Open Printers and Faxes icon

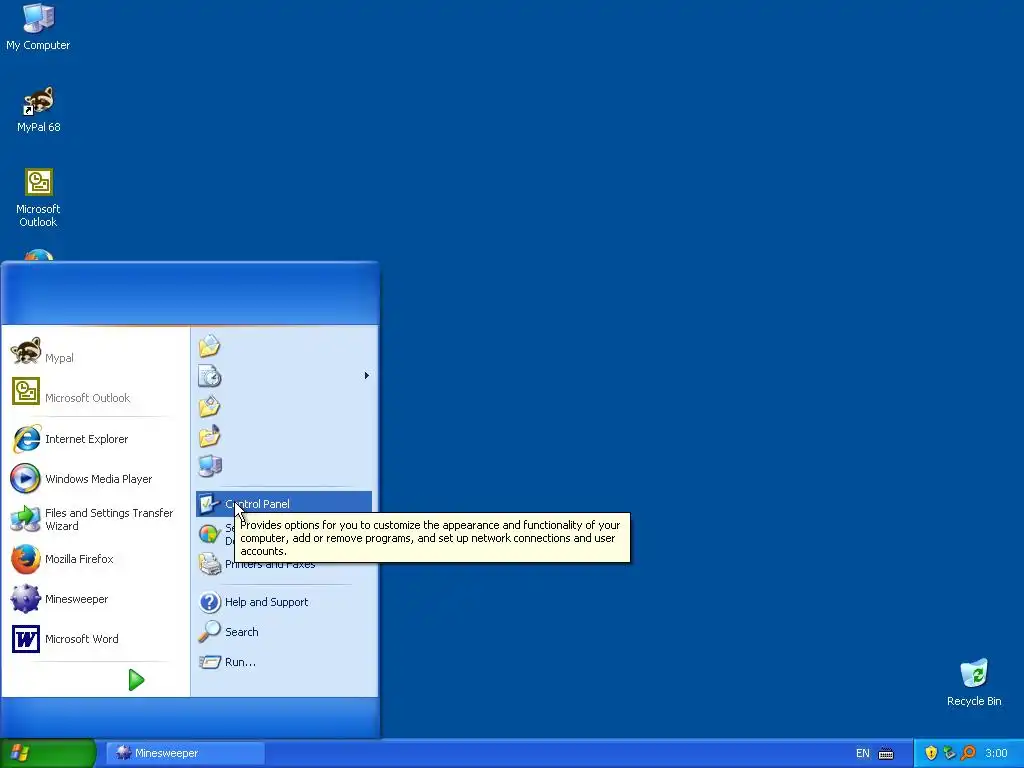(x=210, y=564)
